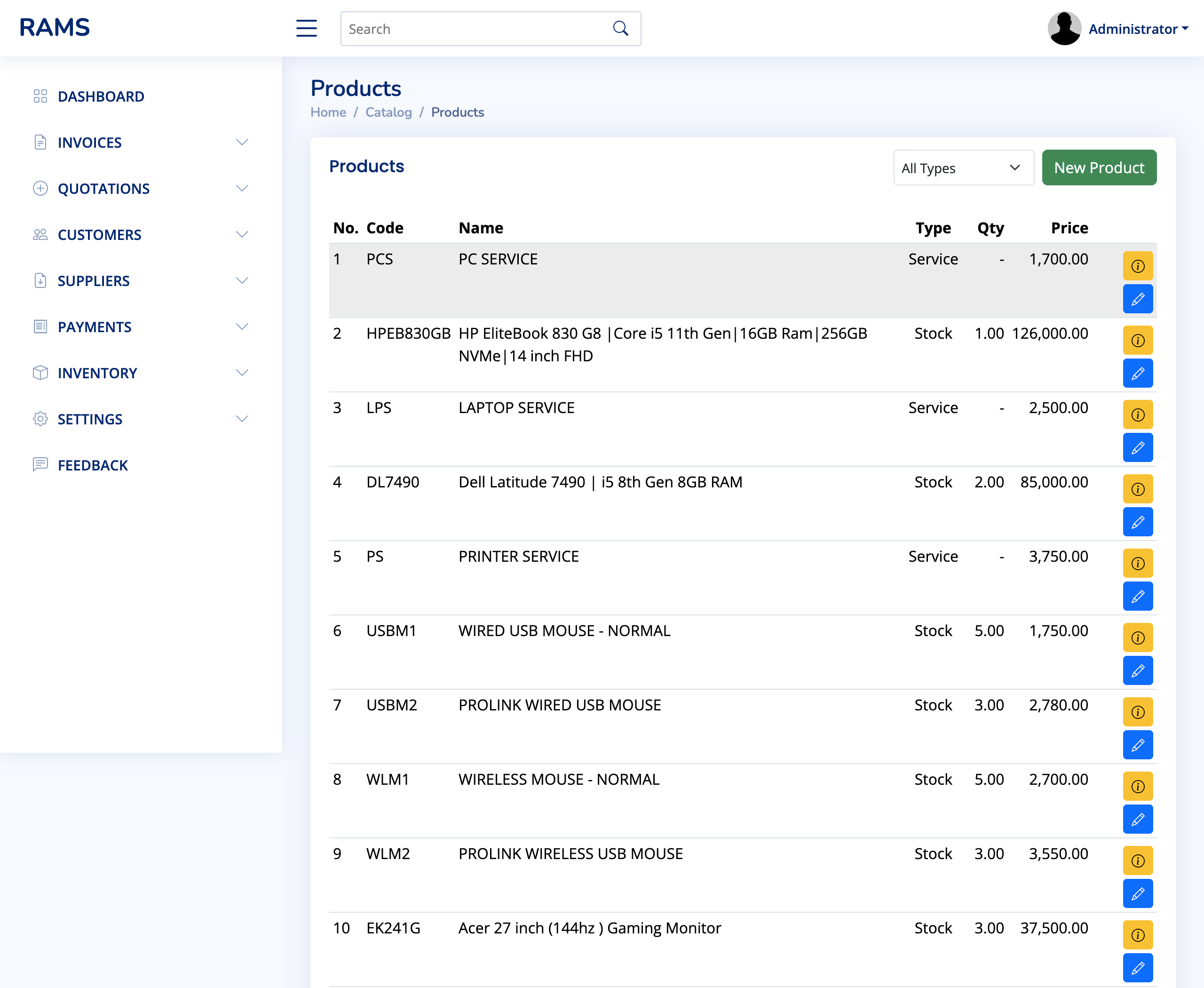Click the New Product button
1204x988 pixels.
coord(1099,167)
